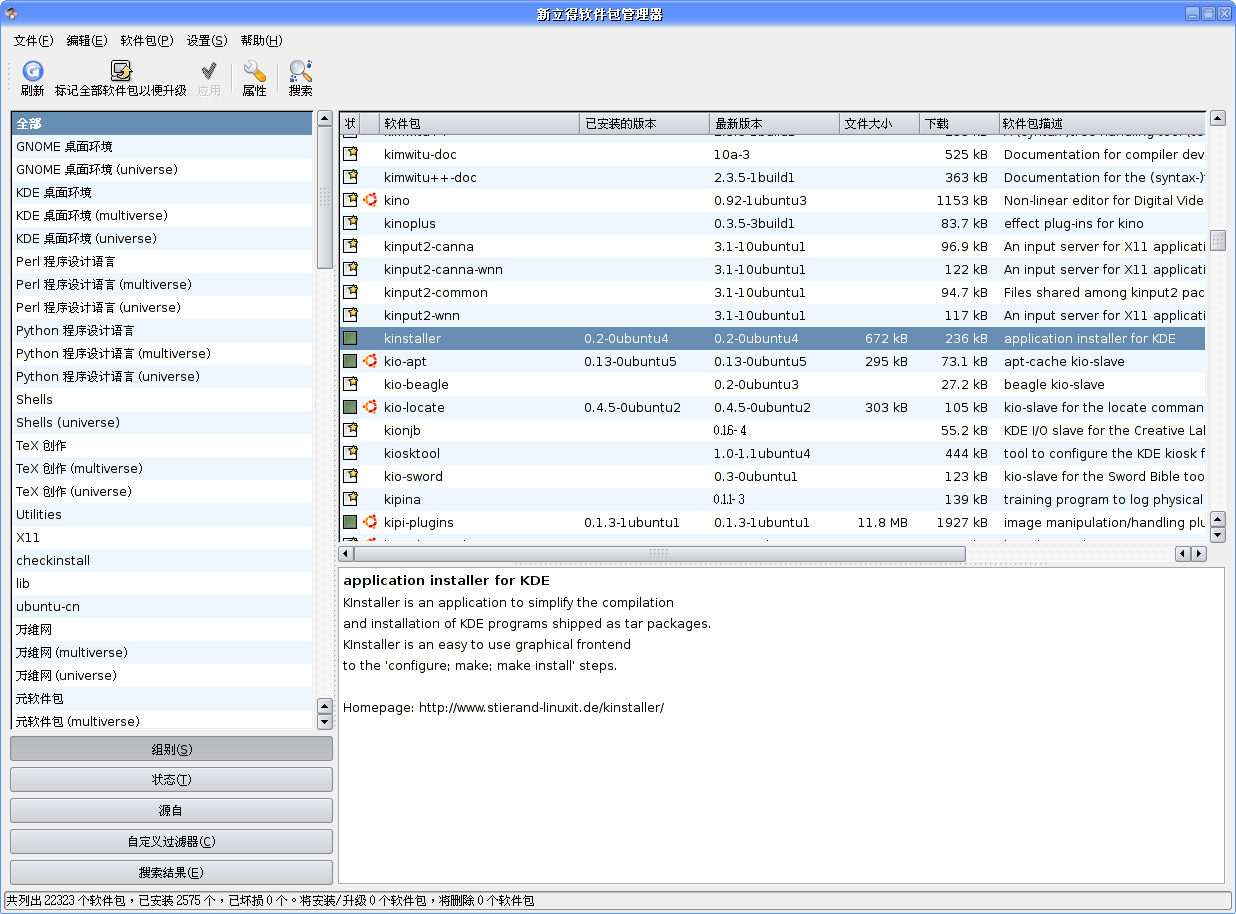This screenshot has height=914, width=1236.
Task: Select the kinput2-wnn package name
Action: pos(421,316)
